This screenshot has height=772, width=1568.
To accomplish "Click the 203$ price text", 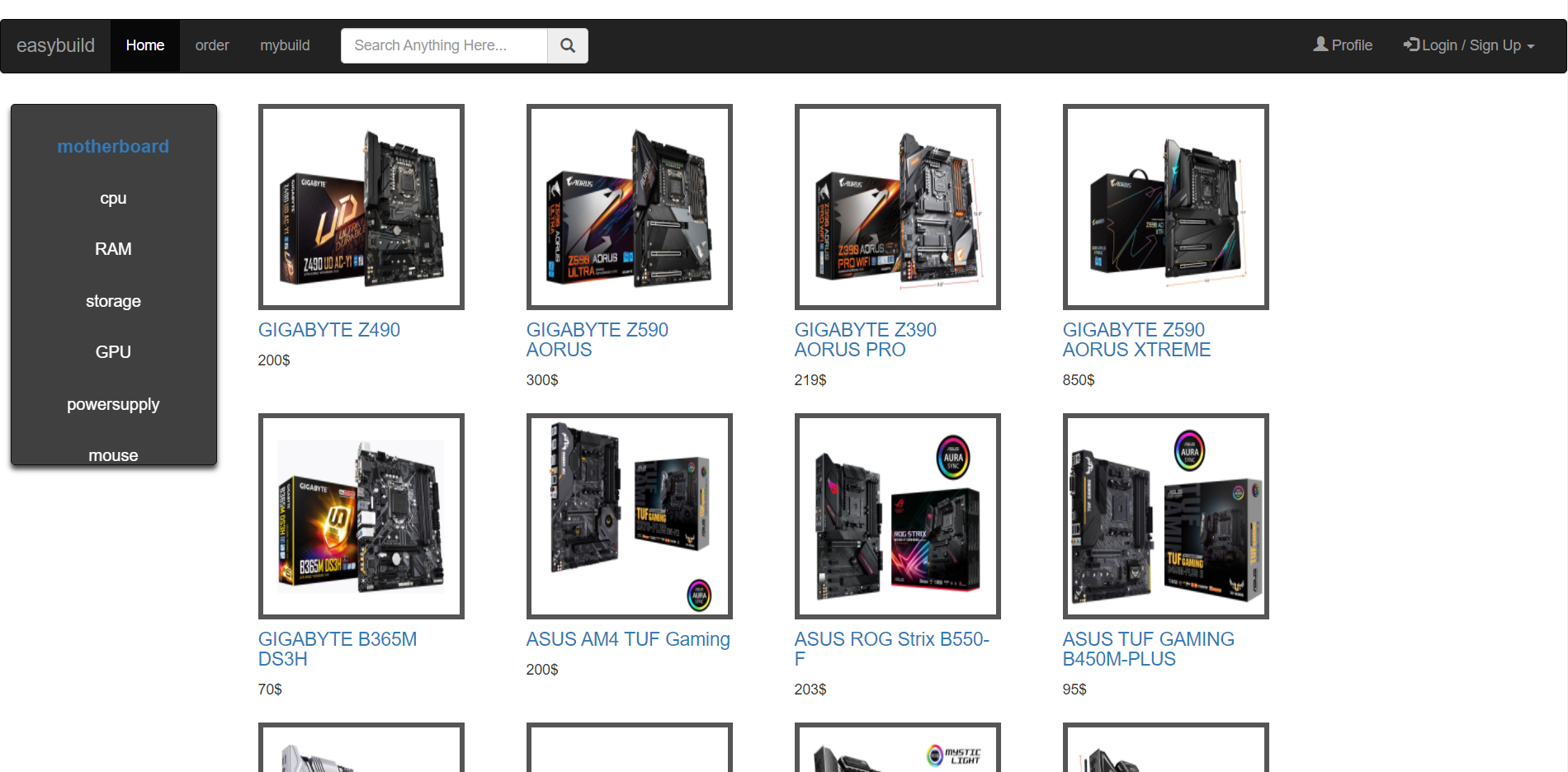I will tap(810, 690).
